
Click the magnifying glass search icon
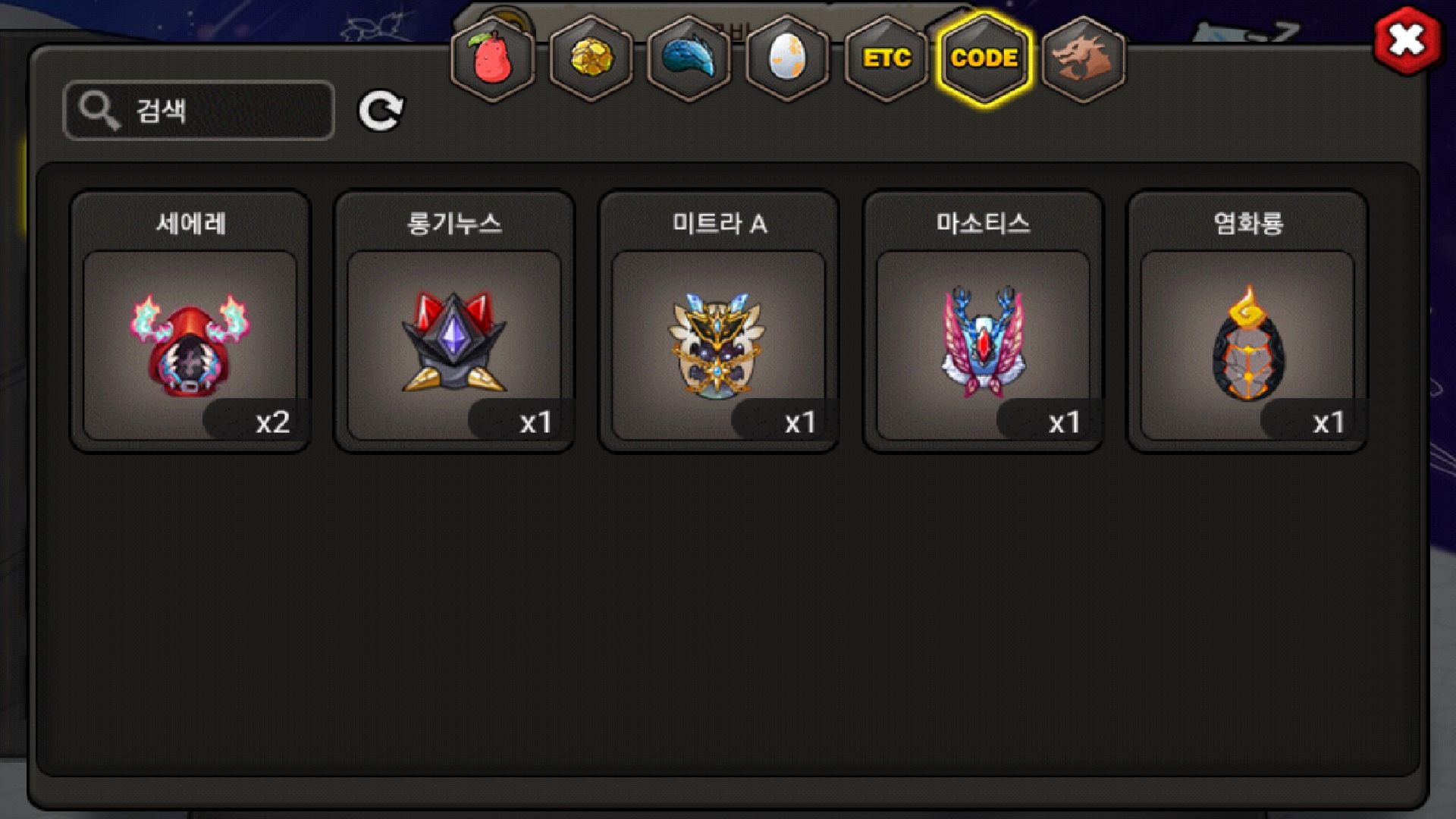pyautogui.click(x=99, y=111)
